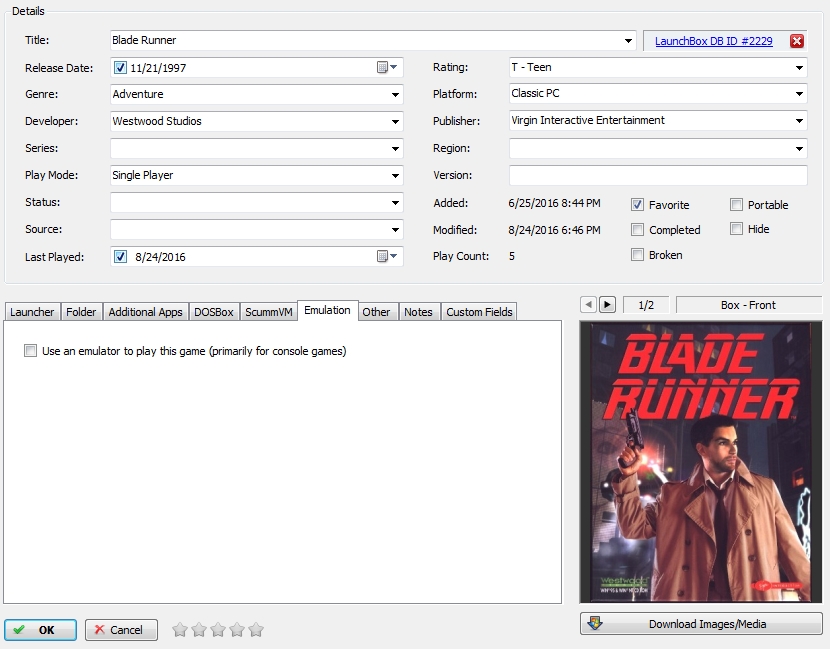830x649 pixels.
Task: Click the Blade Runner box art thumbnail
Action: point(701,462)
